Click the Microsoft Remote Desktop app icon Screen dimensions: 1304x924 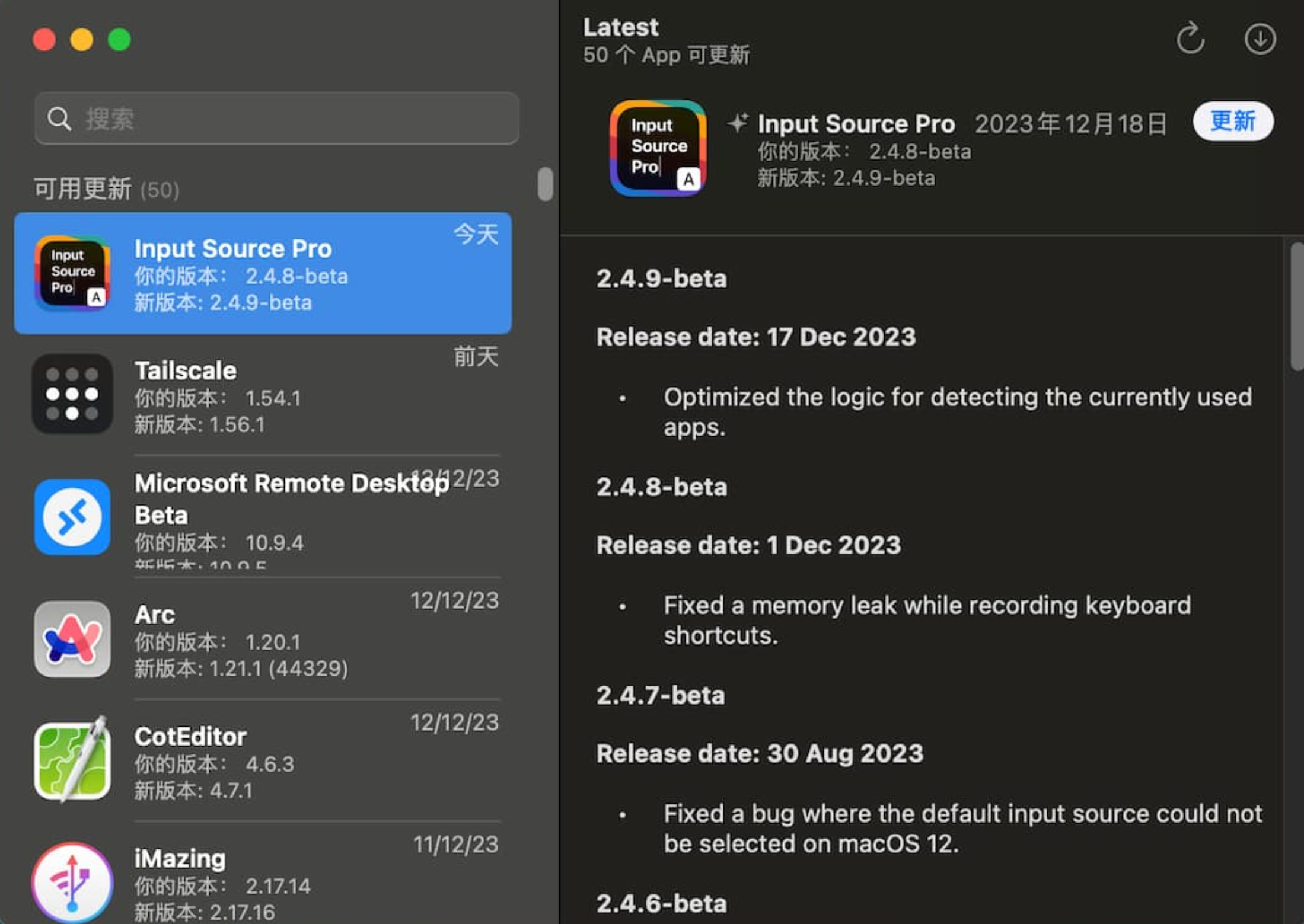(72, 517)
